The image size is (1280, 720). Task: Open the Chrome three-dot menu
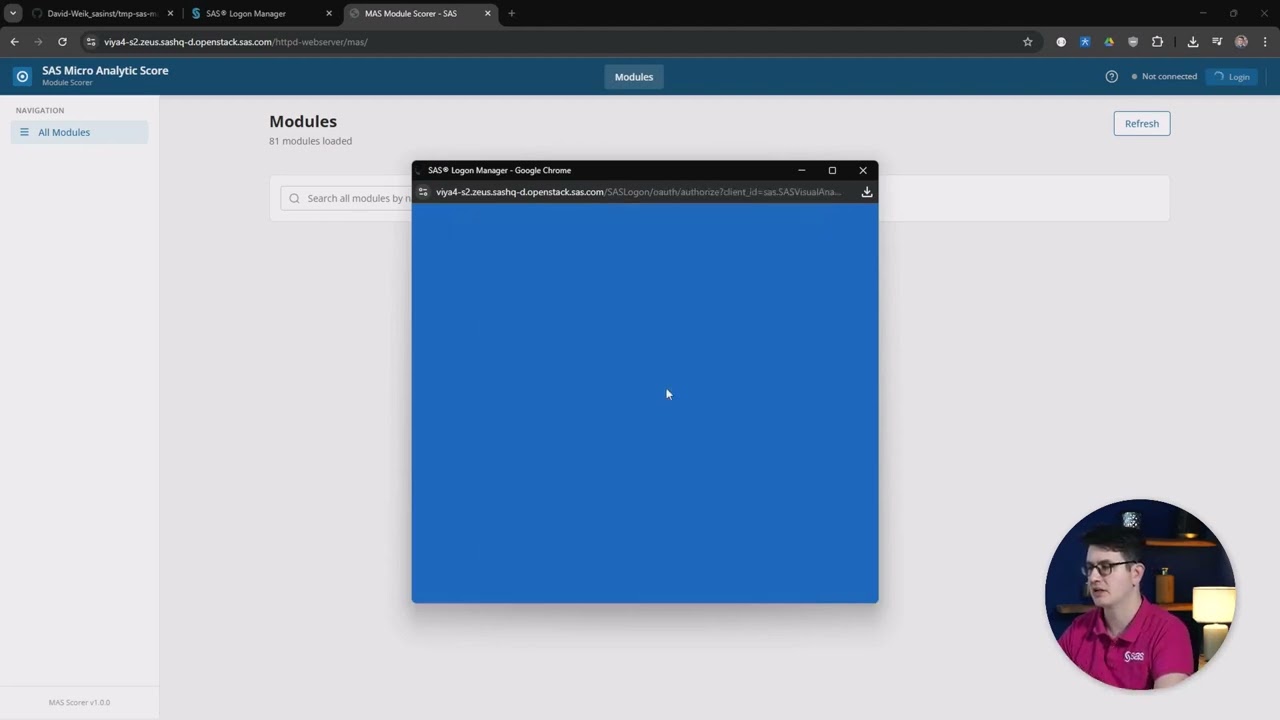[x=1265, y=42]
